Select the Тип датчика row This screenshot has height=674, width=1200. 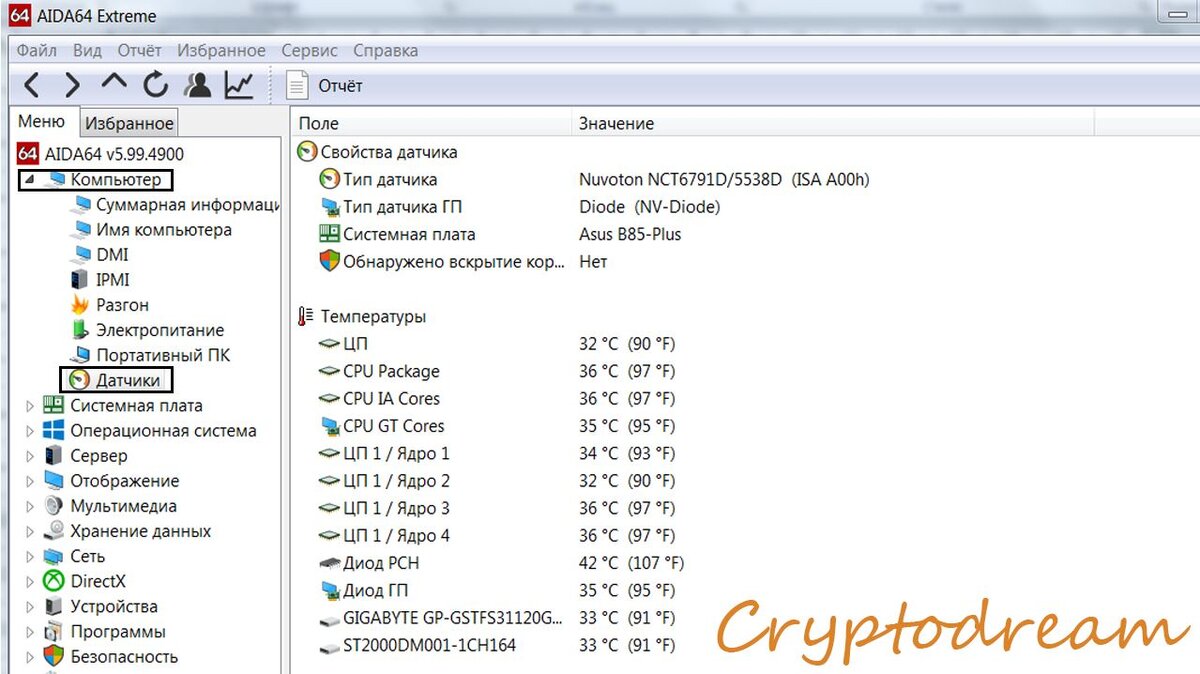[594, 180]
